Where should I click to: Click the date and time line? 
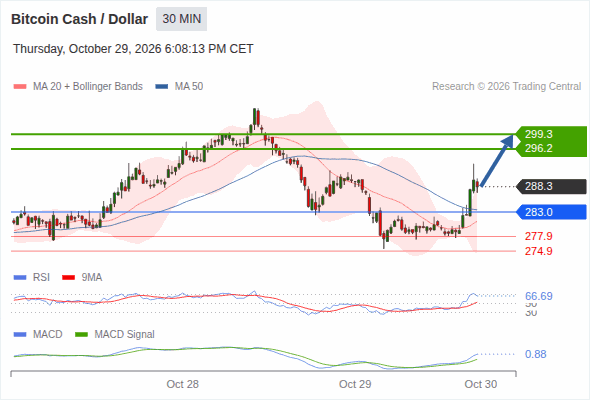coord(133,49)
